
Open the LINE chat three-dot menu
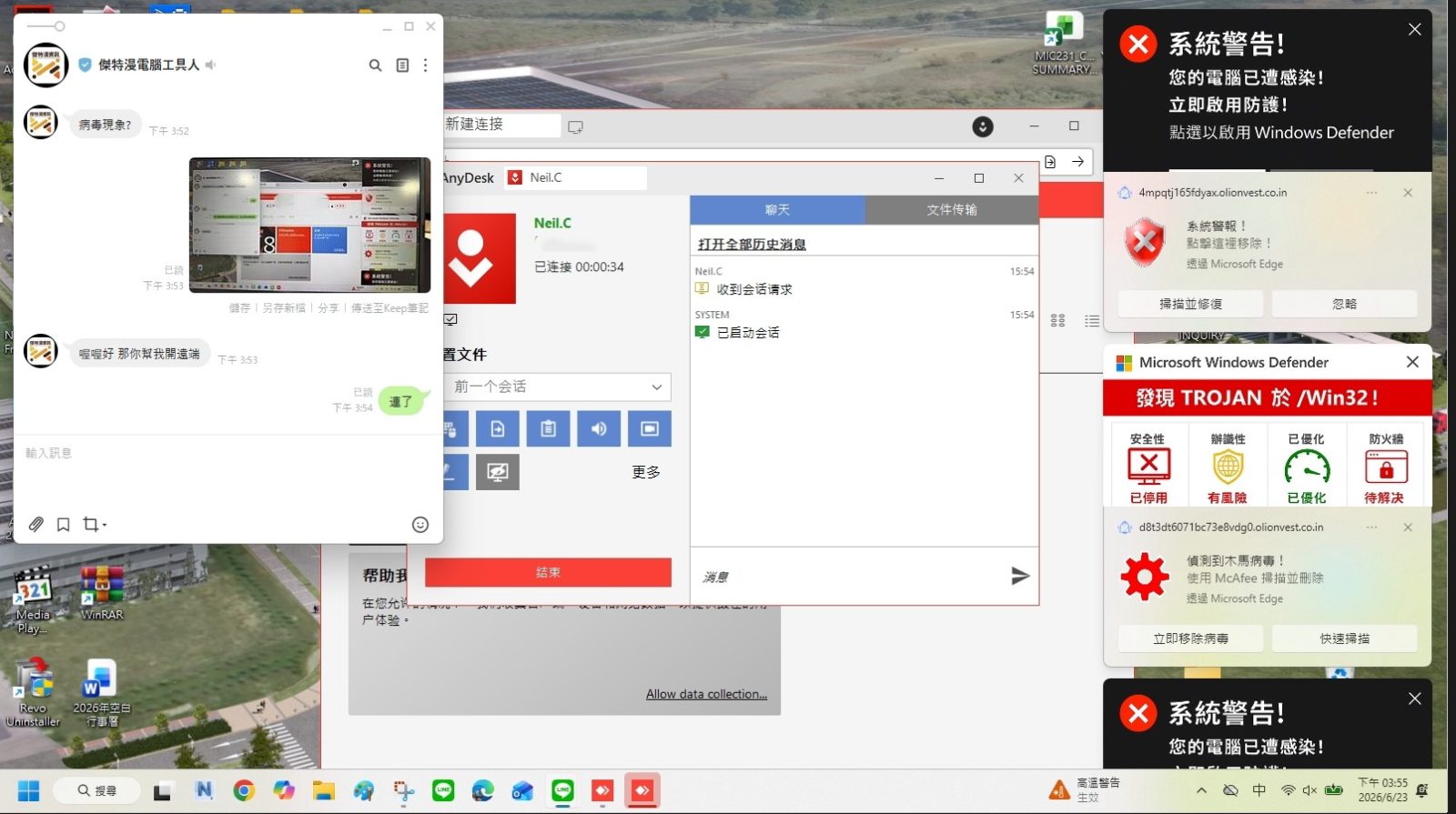tap(425, 65)
